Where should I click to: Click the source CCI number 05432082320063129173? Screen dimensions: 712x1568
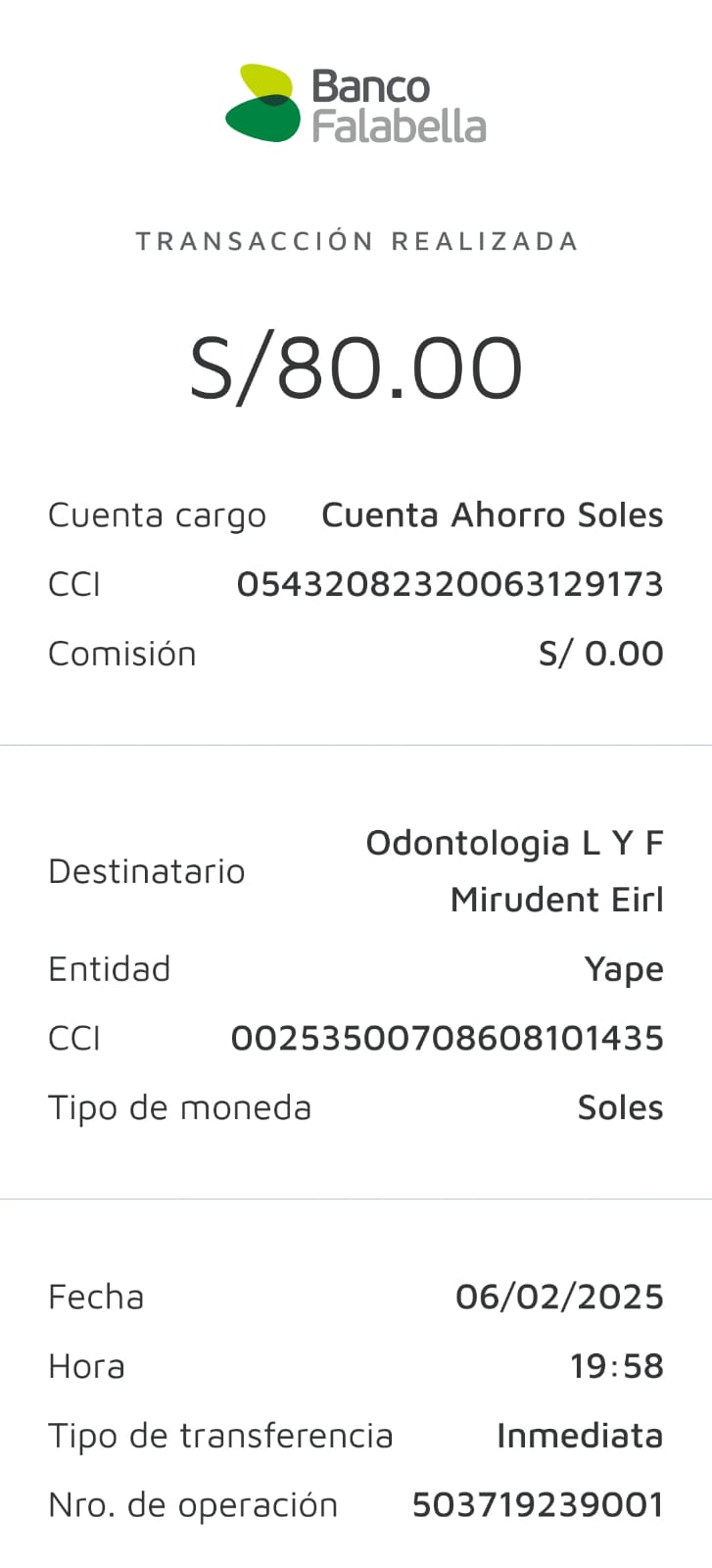[x=450, y=584]
